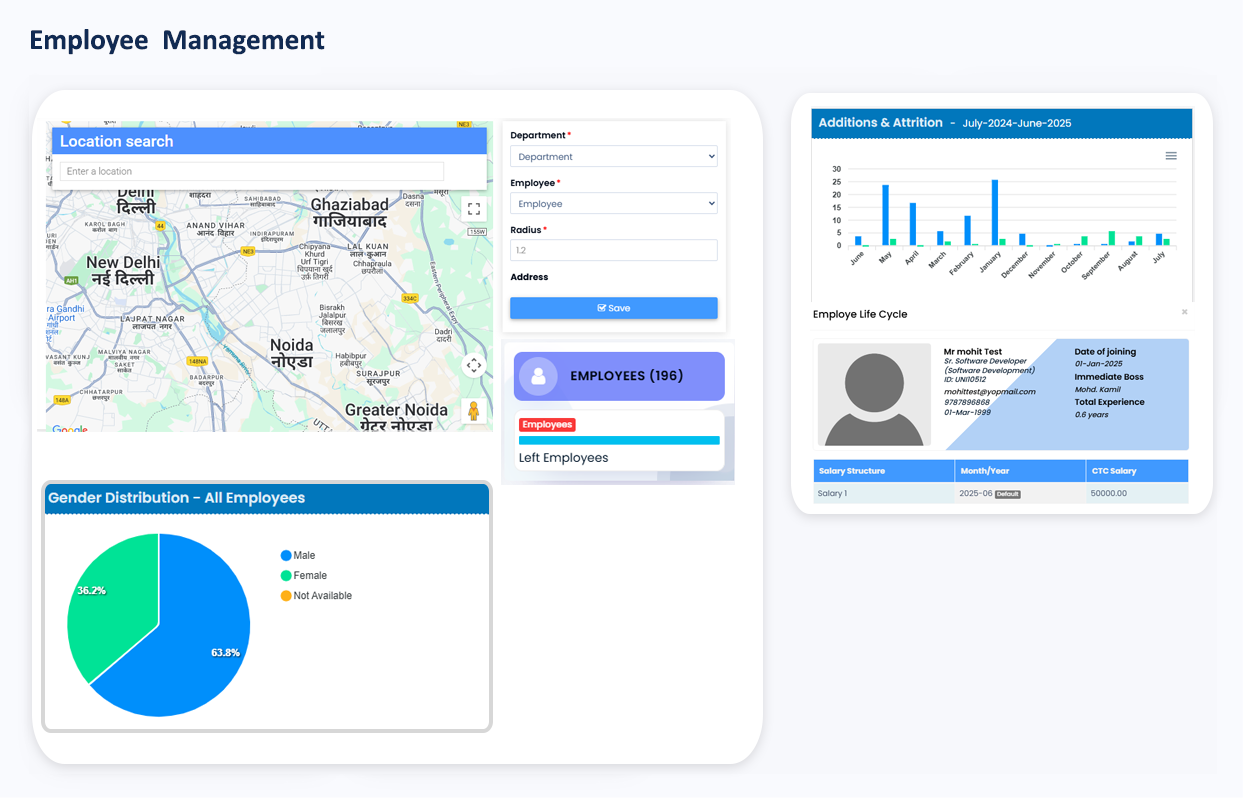
Task: Click the Google logo on the map
Action: pos(69,429)
